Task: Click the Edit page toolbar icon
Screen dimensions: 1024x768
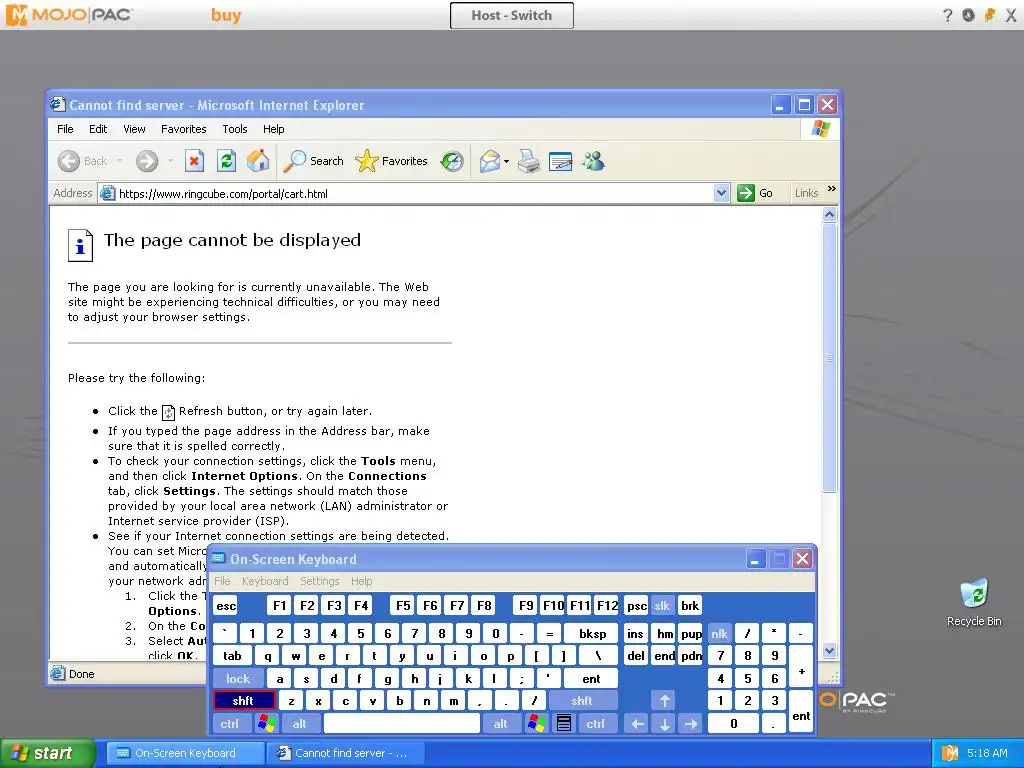Action: pyautogui.click(x=560, y=161)
